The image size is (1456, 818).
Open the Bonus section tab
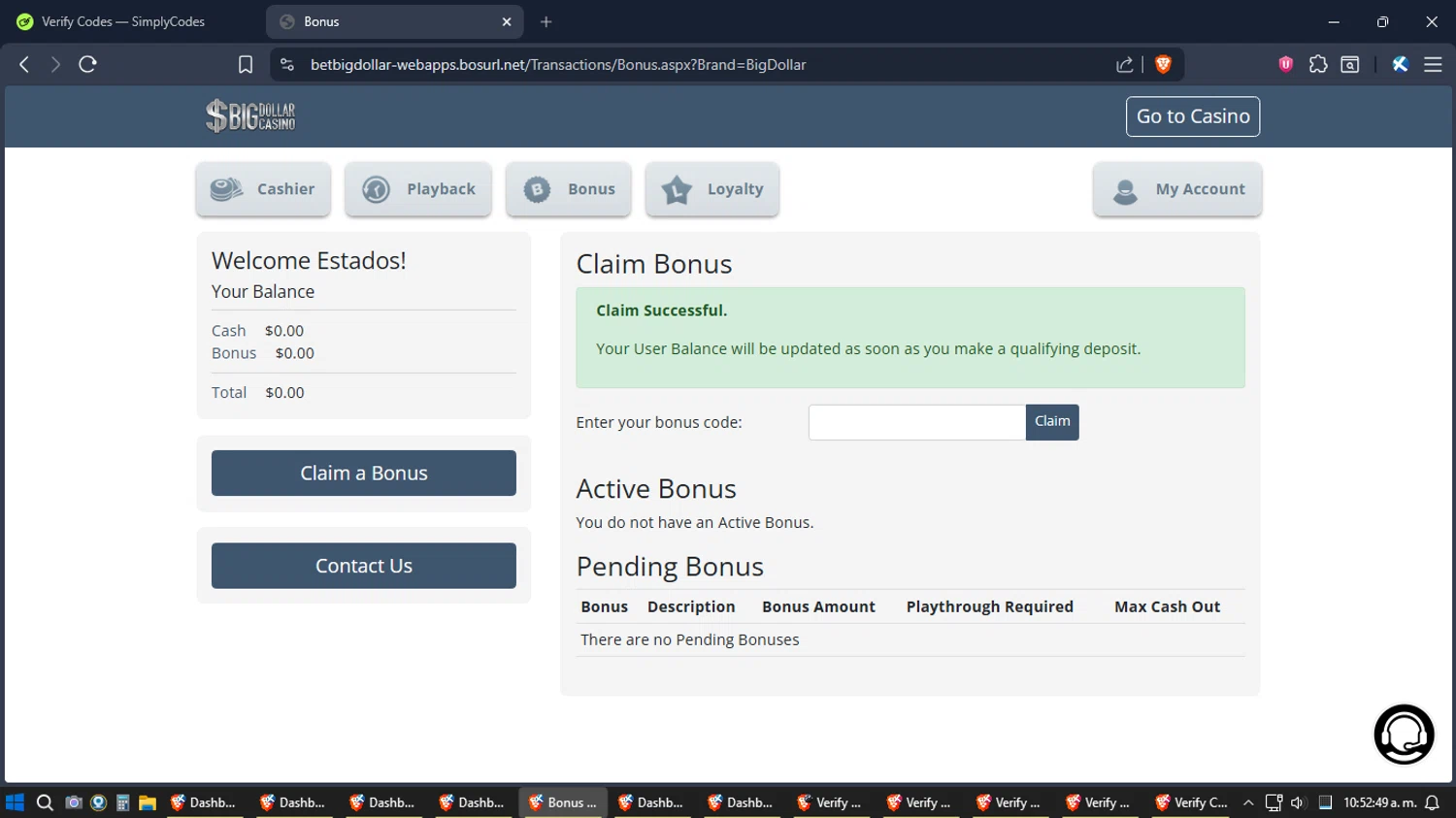pyautogui.click(x=569, y=189)
